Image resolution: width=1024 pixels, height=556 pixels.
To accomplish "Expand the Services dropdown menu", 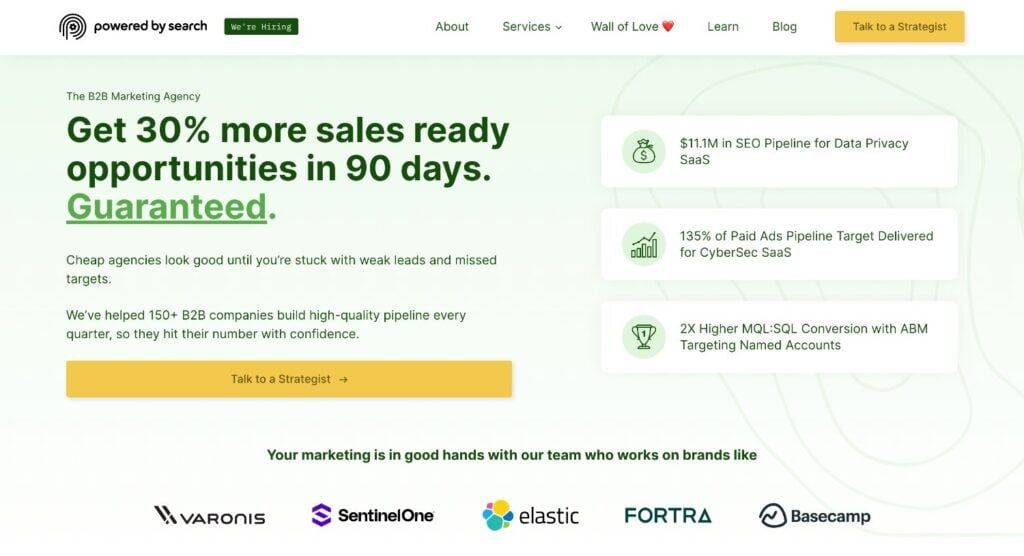I will (532, 27).
